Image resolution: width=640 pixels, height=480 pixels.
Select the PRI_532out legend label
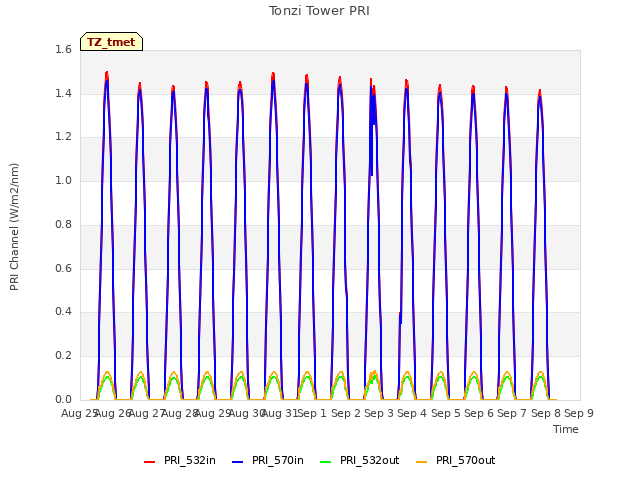[x=369, y=460]
